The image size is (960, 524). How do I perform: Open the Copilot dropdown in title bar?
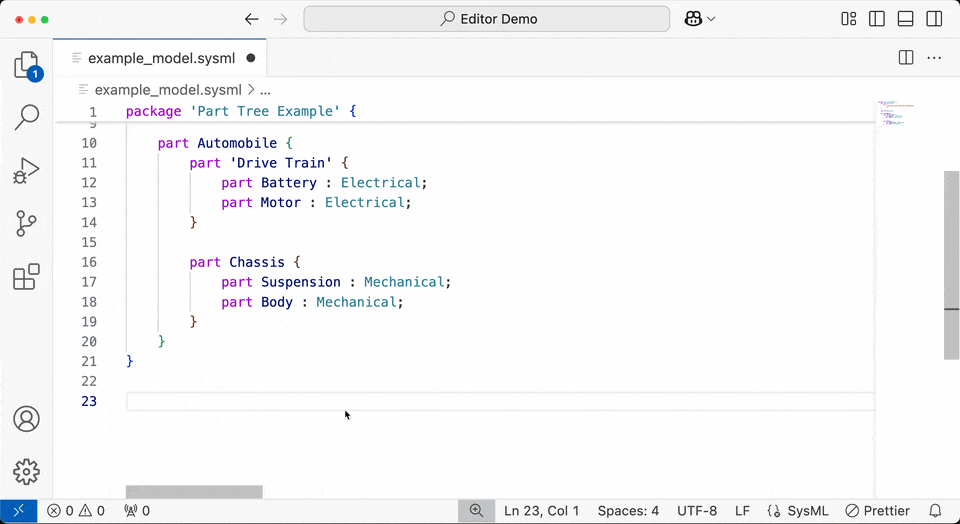pyautogui.click(x=700, y=19)
